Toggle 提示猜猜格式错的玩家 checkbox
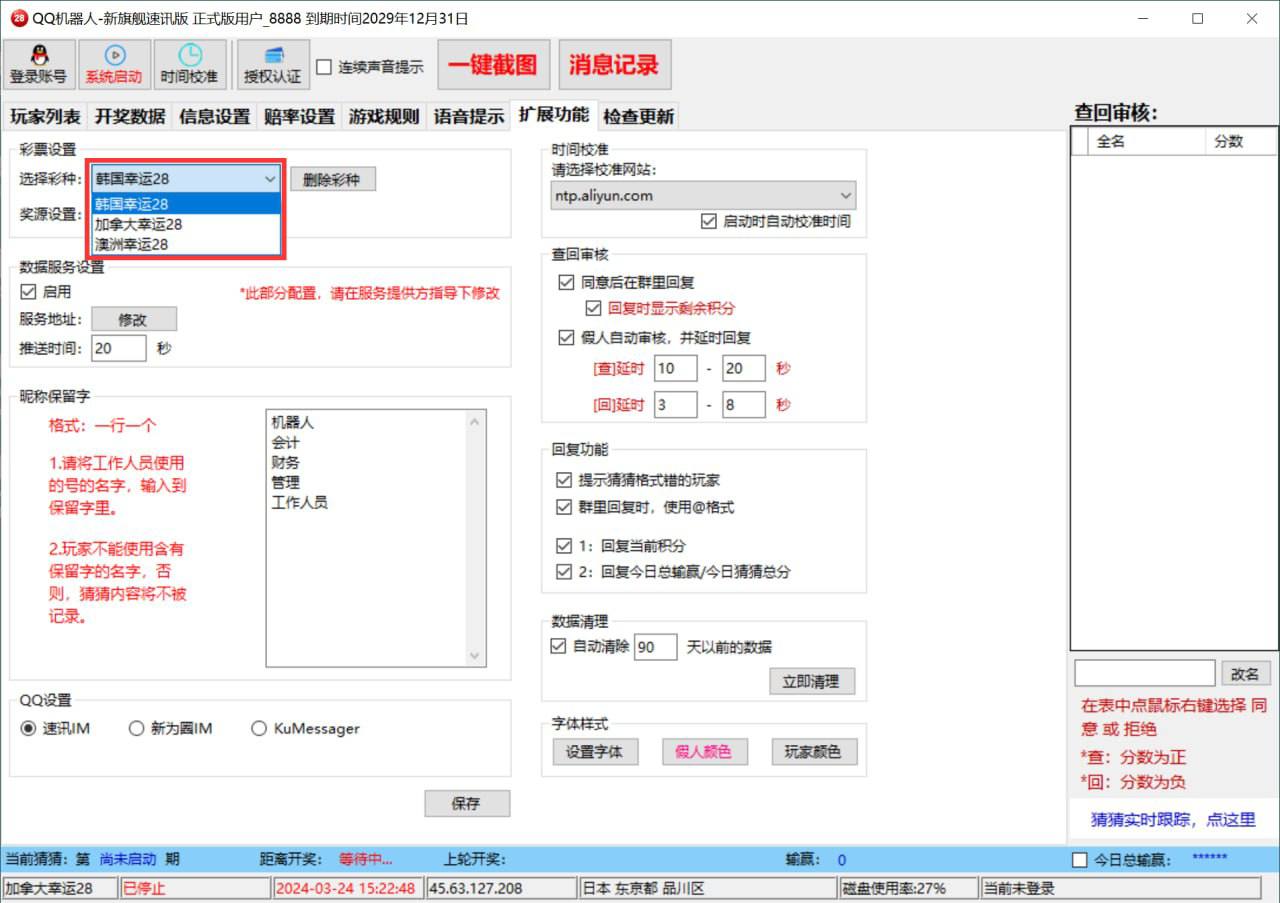This screenshot has width=1280, height=903. point(564,480)
